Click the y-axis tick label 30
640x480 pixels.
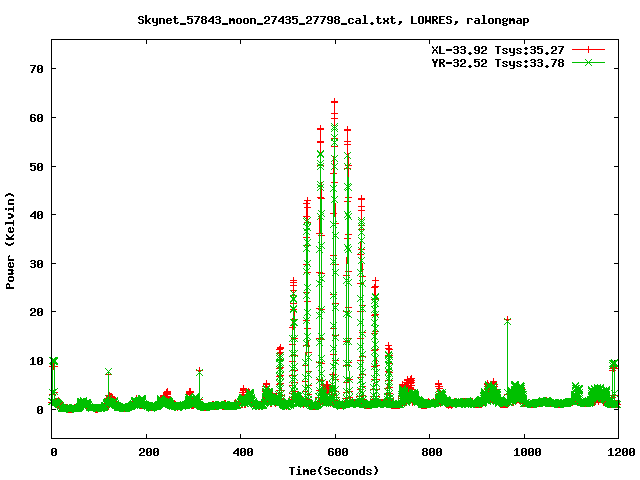[x=36, y=264]
